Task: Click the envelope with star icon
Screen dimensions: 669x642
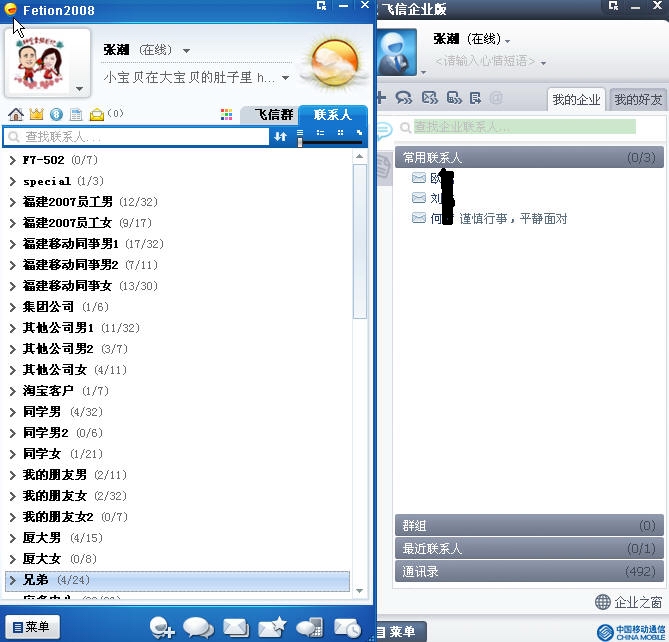Action: (x=272, y=627)
